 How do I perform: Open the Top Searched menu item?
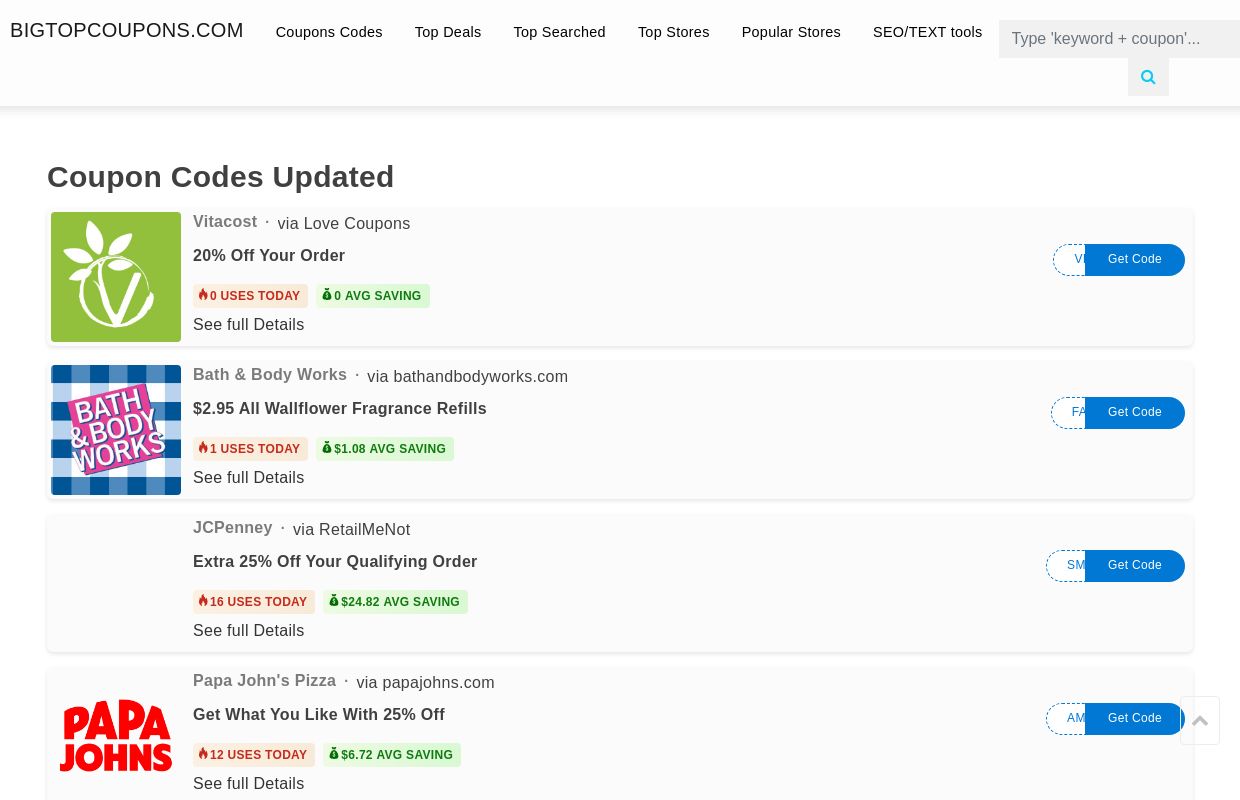[560, 32]
